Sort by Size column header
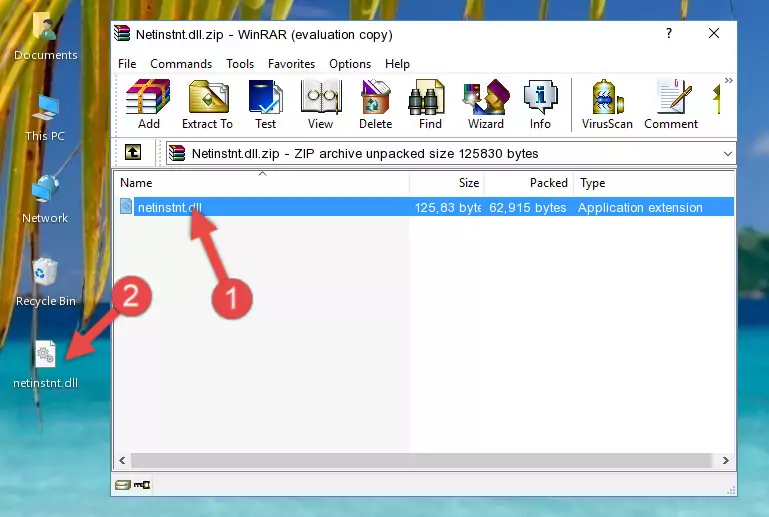769x517 pixels. [447, 183]
